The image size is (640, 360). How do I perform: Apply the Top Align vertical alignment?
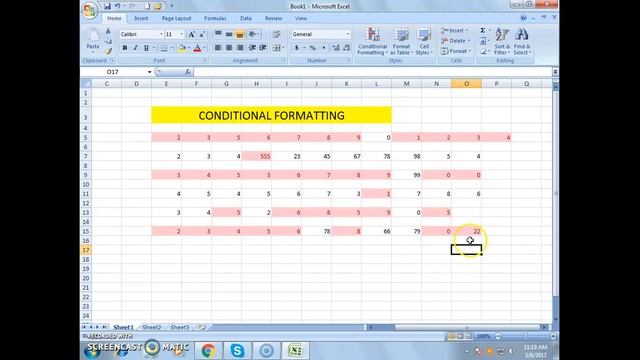(218, 34)
